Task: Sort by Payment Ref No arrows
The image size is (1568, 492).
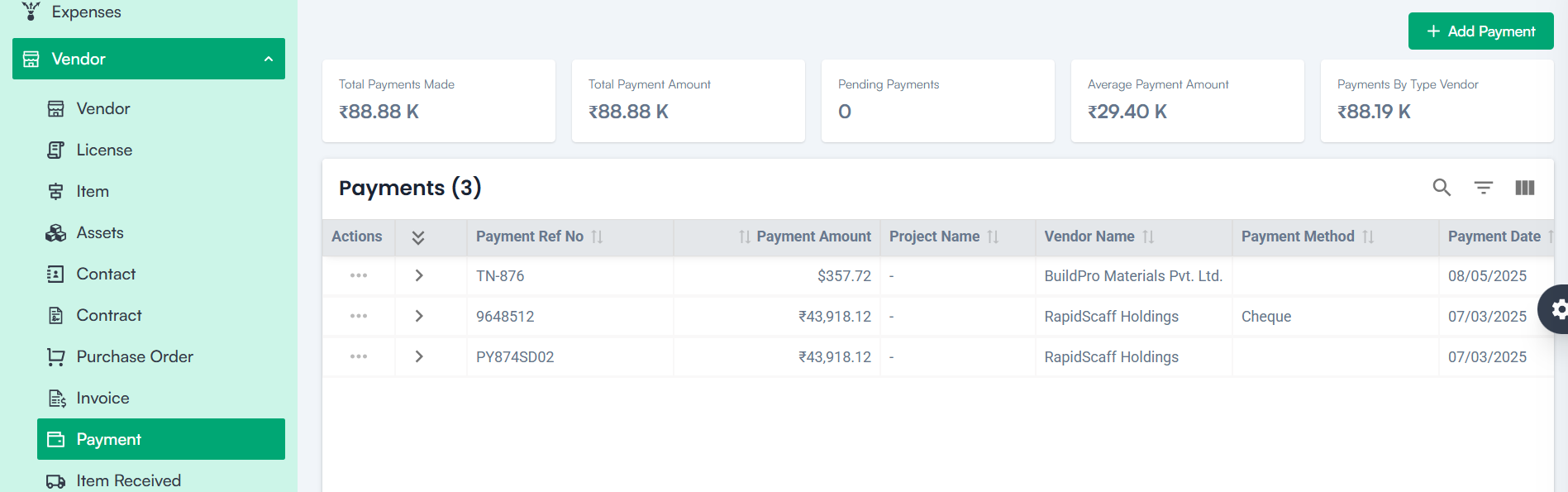Action: click(x=597, y=236)
